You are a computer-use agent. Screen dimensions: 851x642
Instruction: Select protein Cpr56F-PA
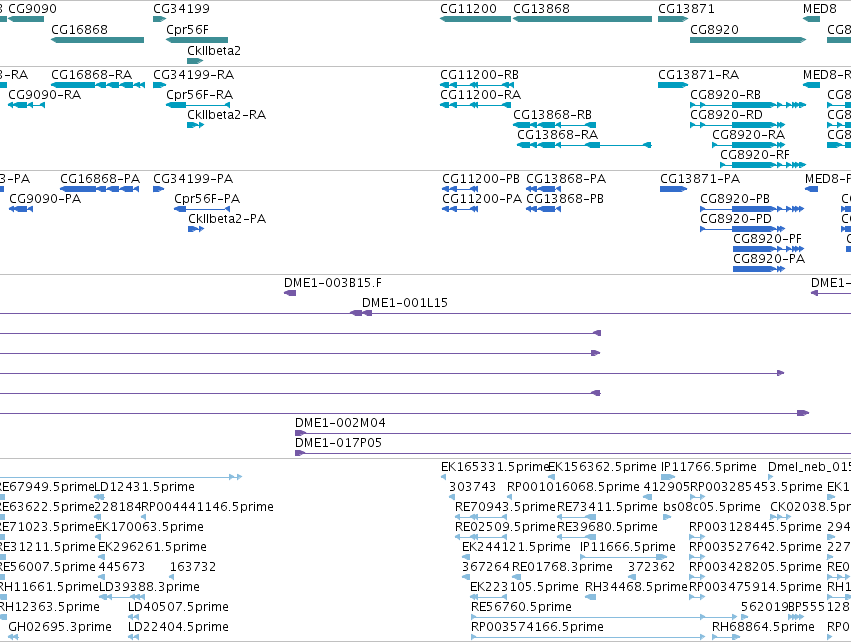[201, 209]
